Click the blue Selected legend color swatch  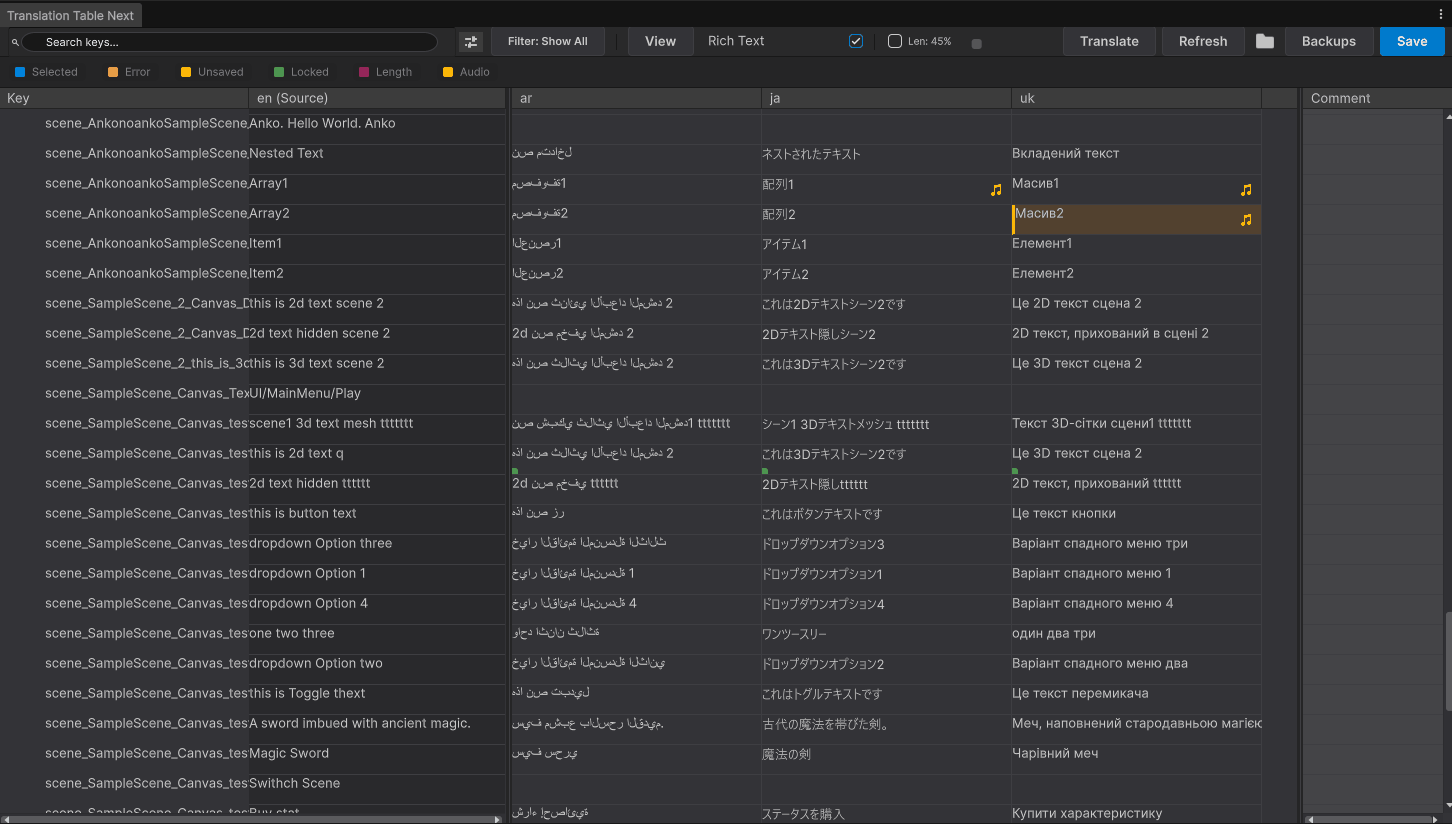[x=20, y=72]
